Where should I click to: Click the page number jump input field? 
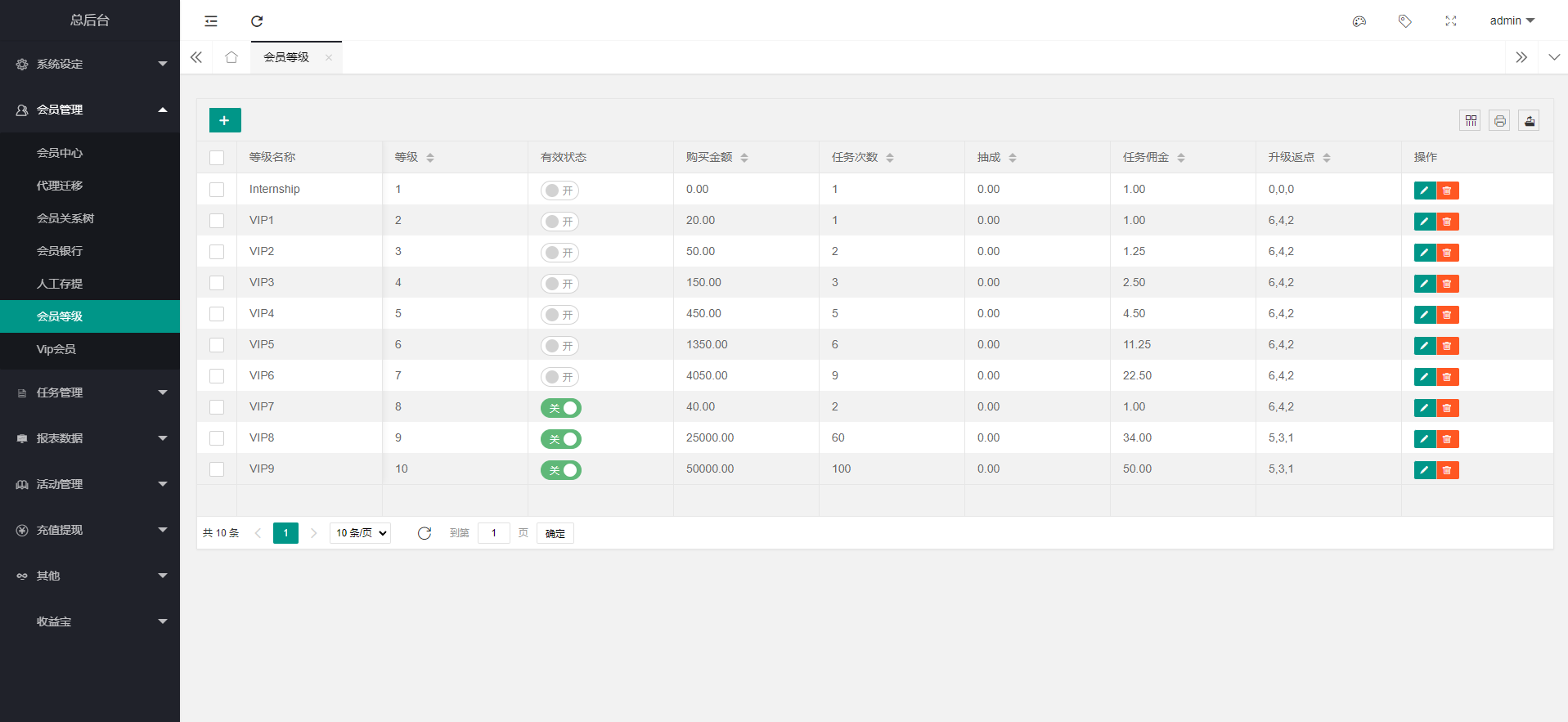[x=494, y=533]
